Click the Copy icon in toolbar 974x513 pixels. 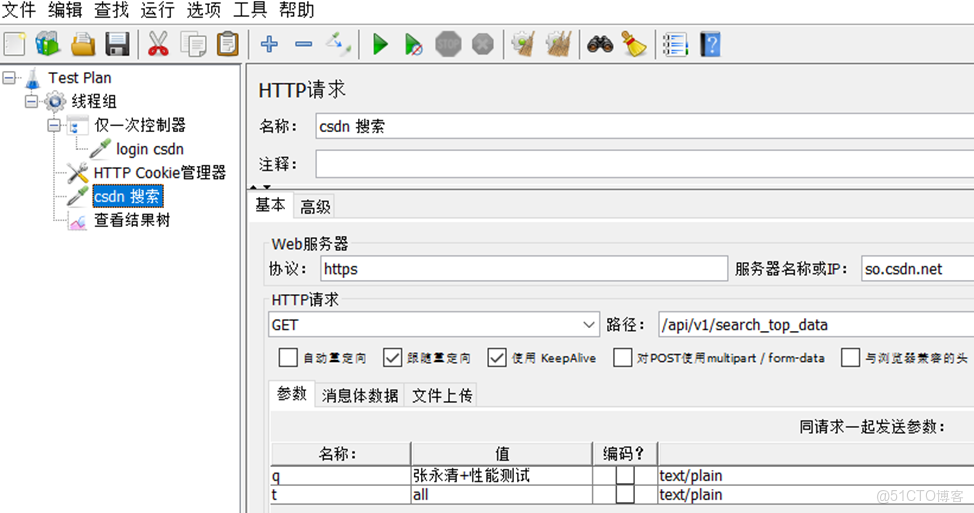click(x=193, y=45)
